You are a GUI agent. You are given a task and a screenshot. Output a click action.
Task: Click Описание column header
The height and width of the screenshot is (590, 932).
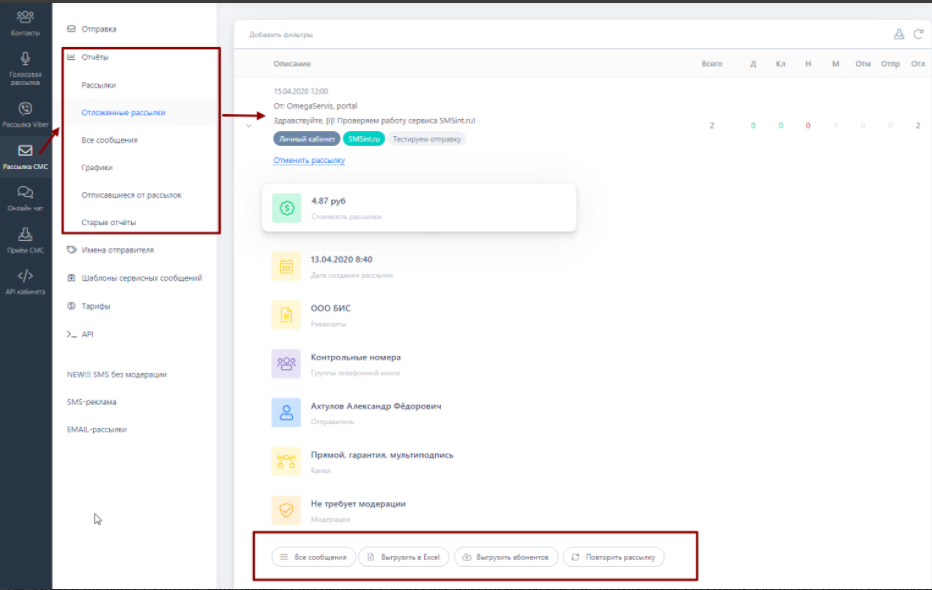(292, 64)
